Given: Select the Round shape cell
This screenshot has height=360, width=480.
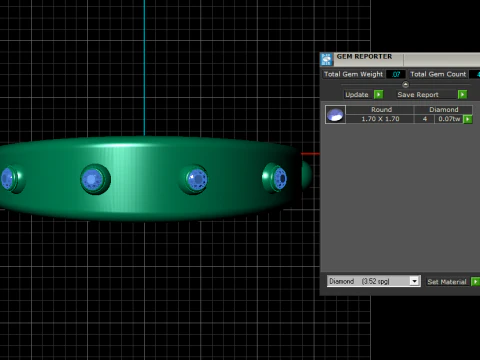Looking at the screenshot, I should pos(381,110).
